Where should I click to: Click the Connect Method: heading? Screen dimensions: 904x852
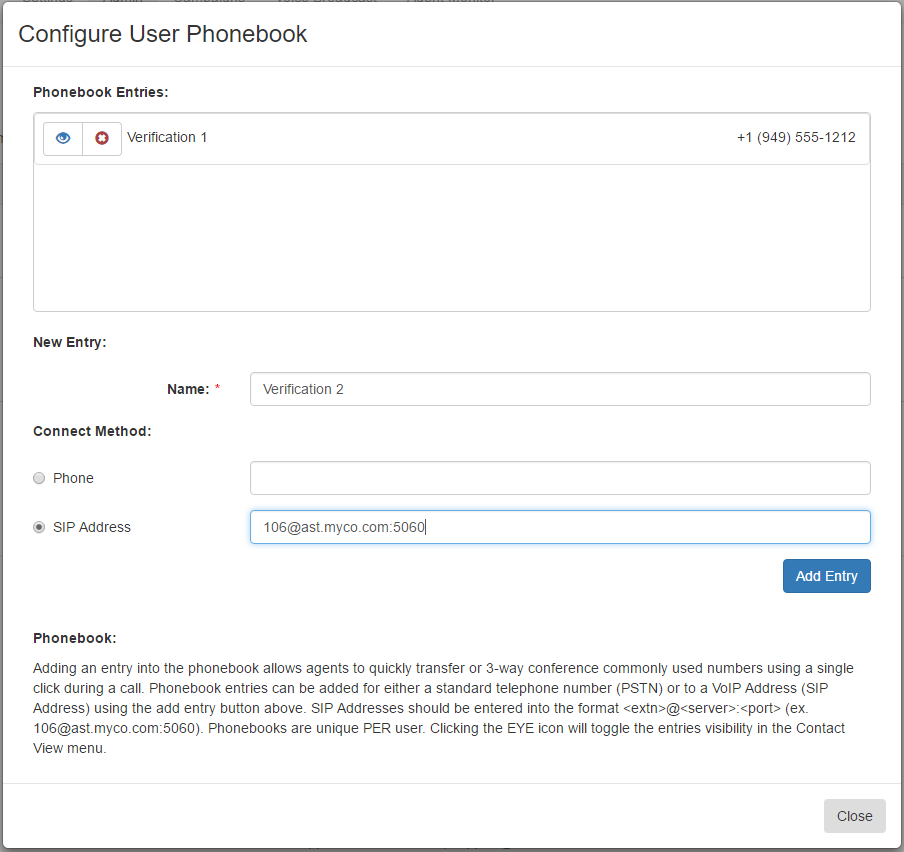click(92, 431)
